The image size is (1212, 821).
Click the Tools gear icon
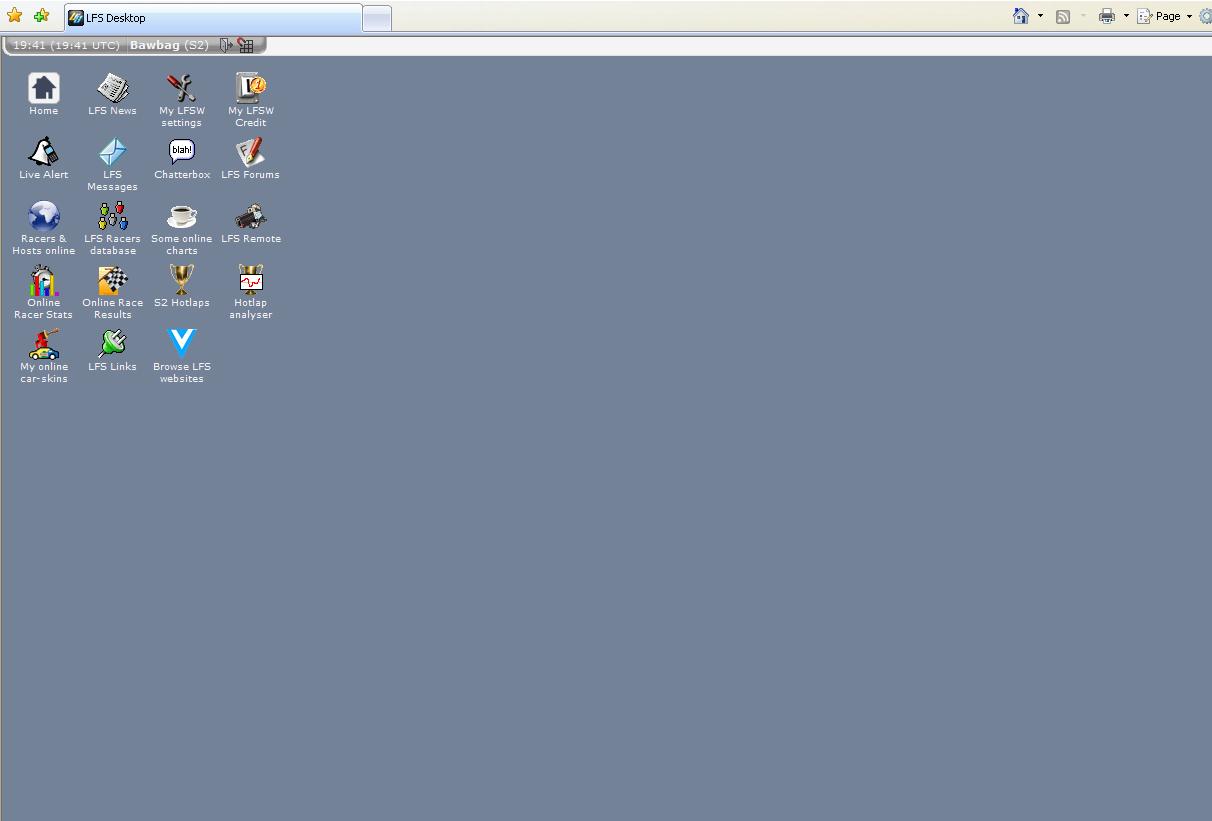tap(1205, 16)
